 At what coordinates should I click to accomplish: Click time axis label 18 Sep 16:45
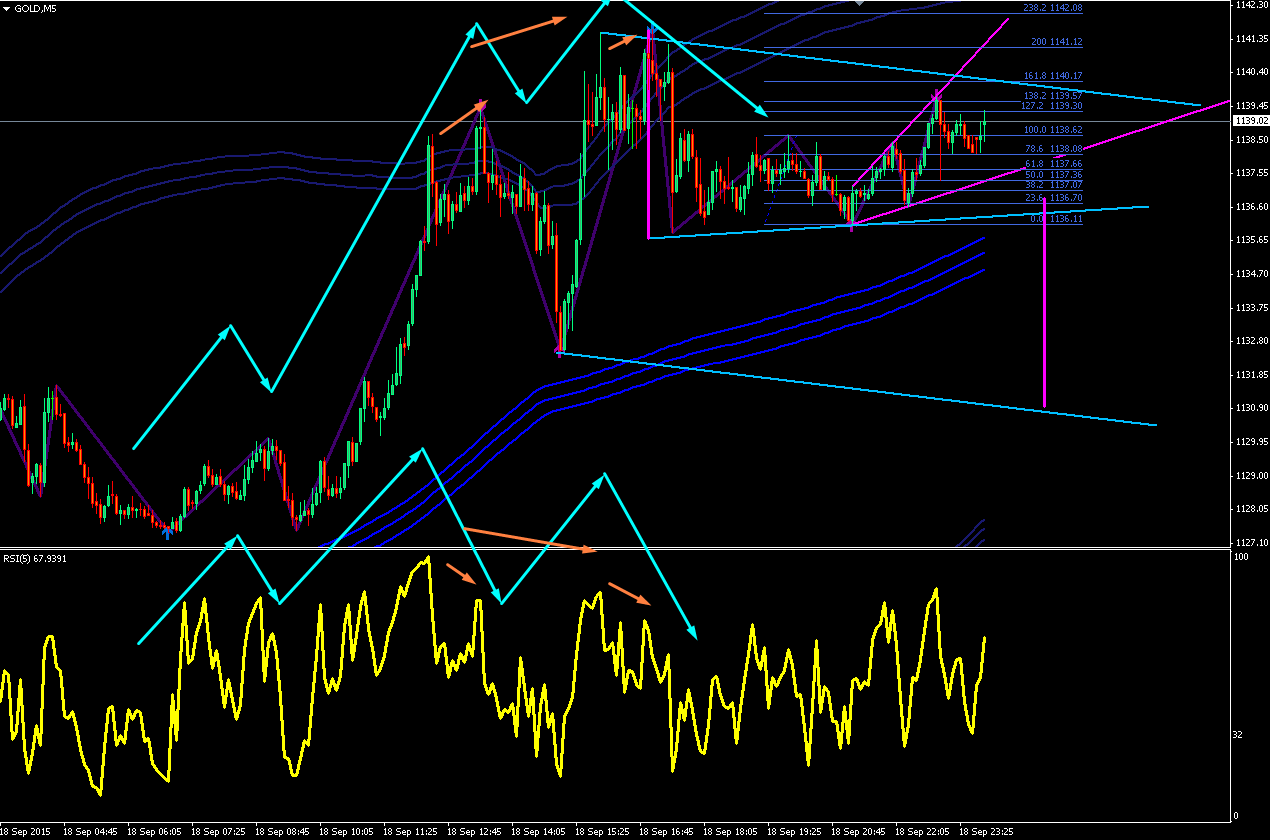coord(667,831)
